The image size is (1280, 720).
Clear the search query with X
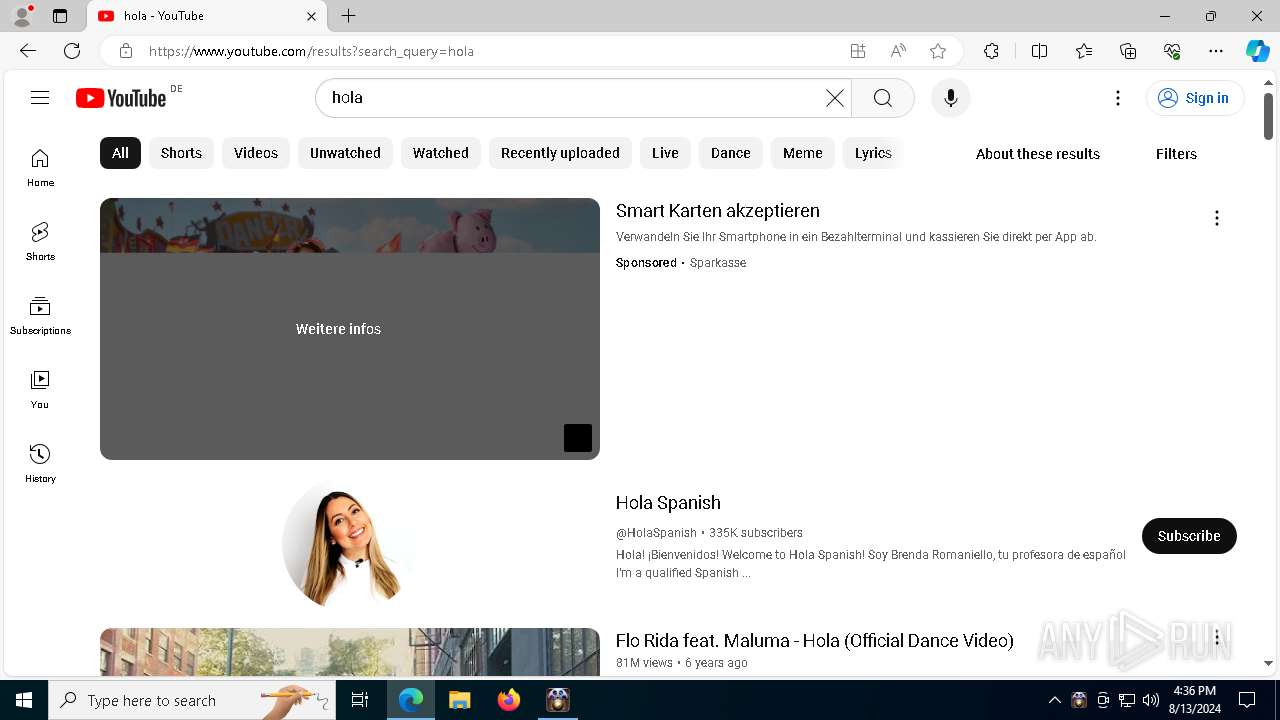click(835, 97)
